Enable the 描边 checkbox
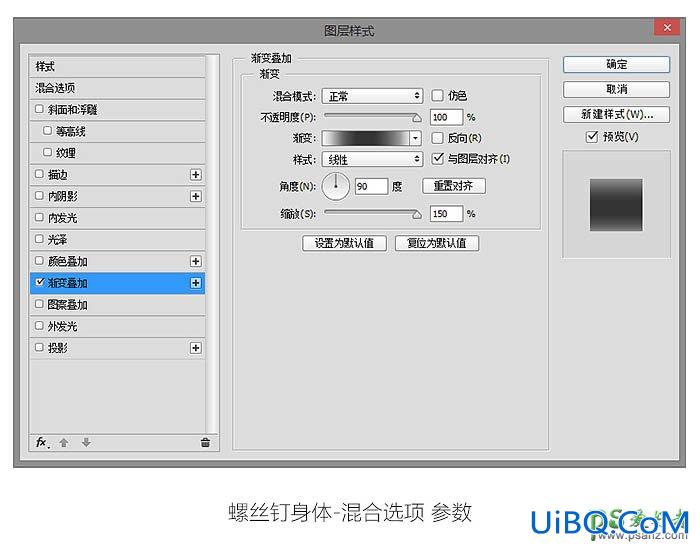Screen dimensions: 700x547 (39, 174)
